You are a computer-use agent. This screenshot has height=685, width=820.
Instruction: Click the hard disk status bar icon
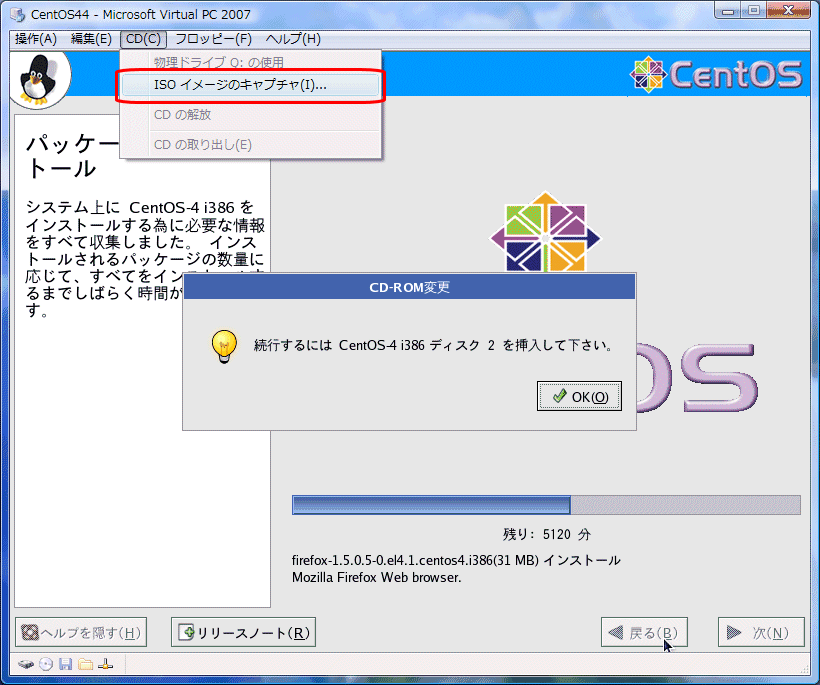(x=26, y=665)
